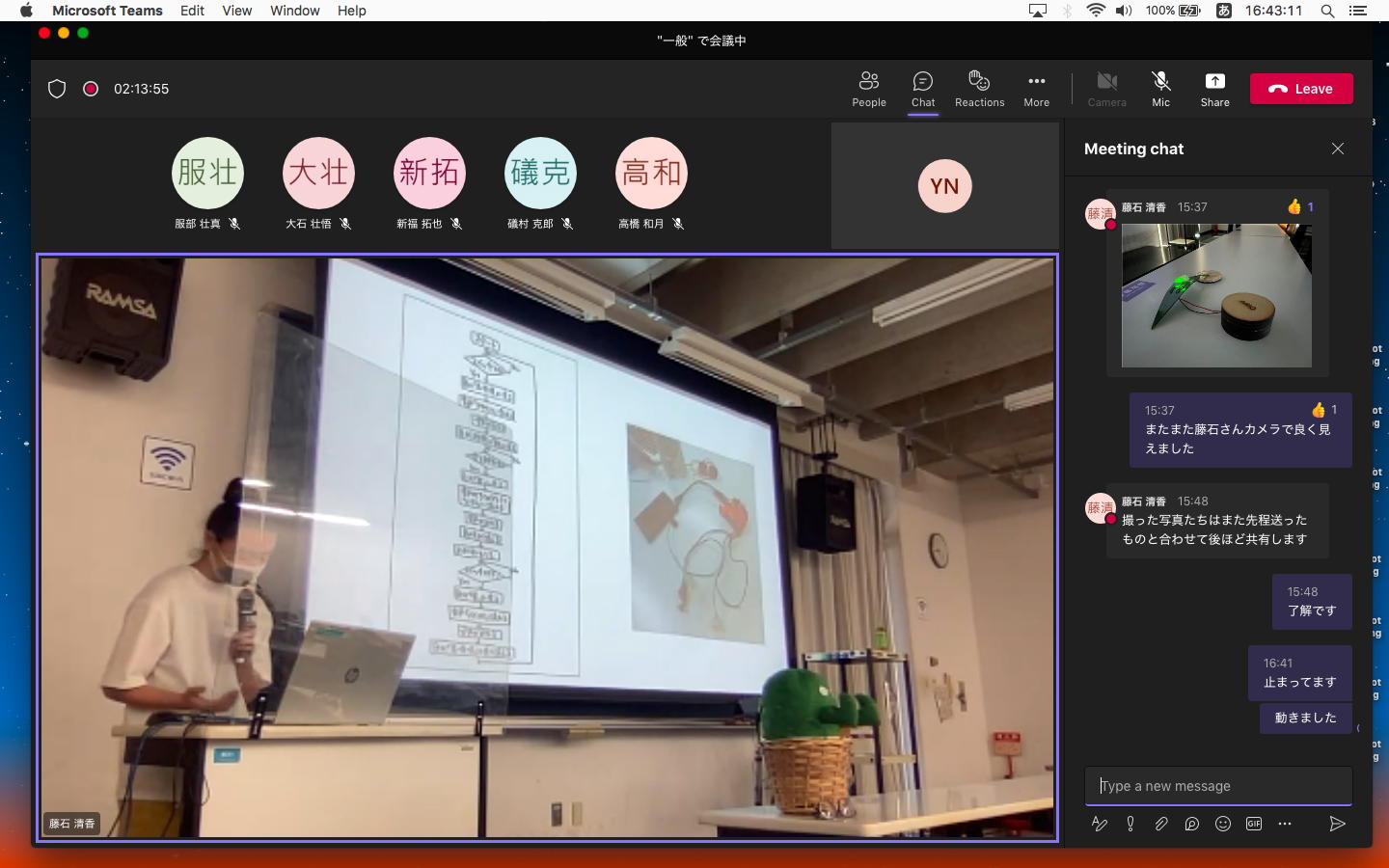Open the emoji picker
This screenshot has width=1389, height=868.
pyautogui.click(x=1223, y=824)
